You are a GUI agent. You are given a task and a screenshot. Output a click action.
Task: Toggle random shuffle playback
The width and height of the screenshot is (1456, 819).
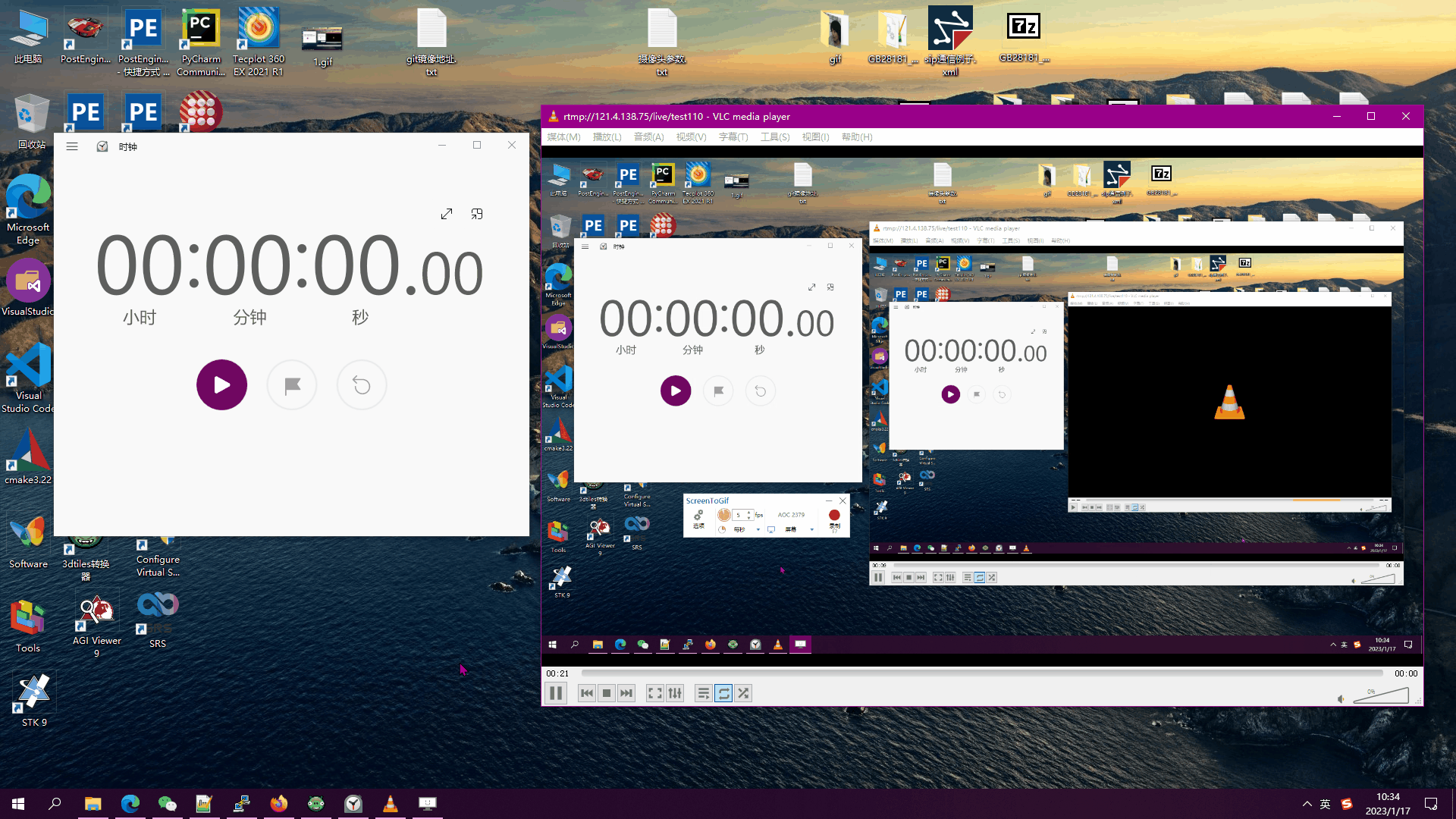pyautogui.click(x=743, y=693)
